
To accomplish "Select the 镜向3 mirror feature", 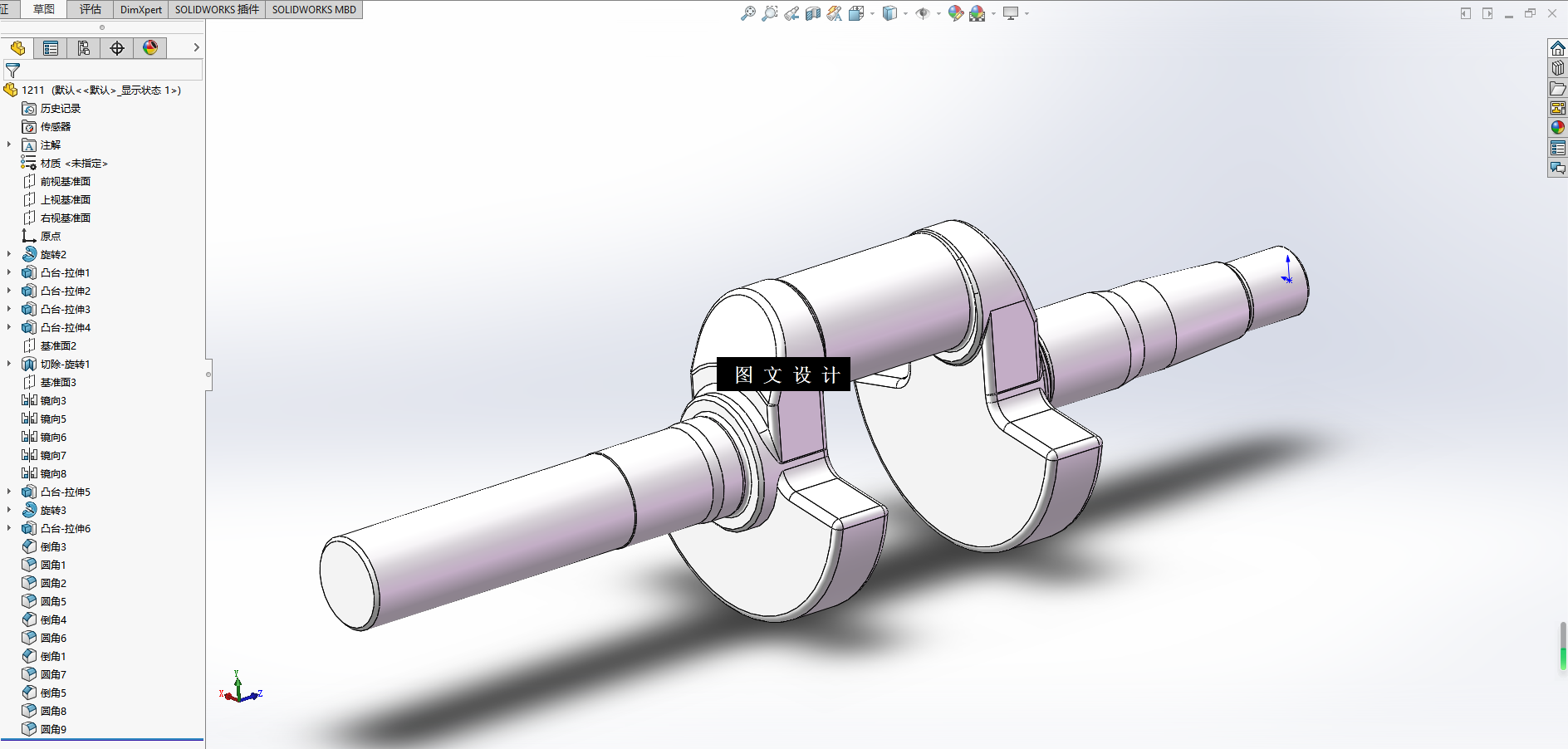I will point(44,400).
